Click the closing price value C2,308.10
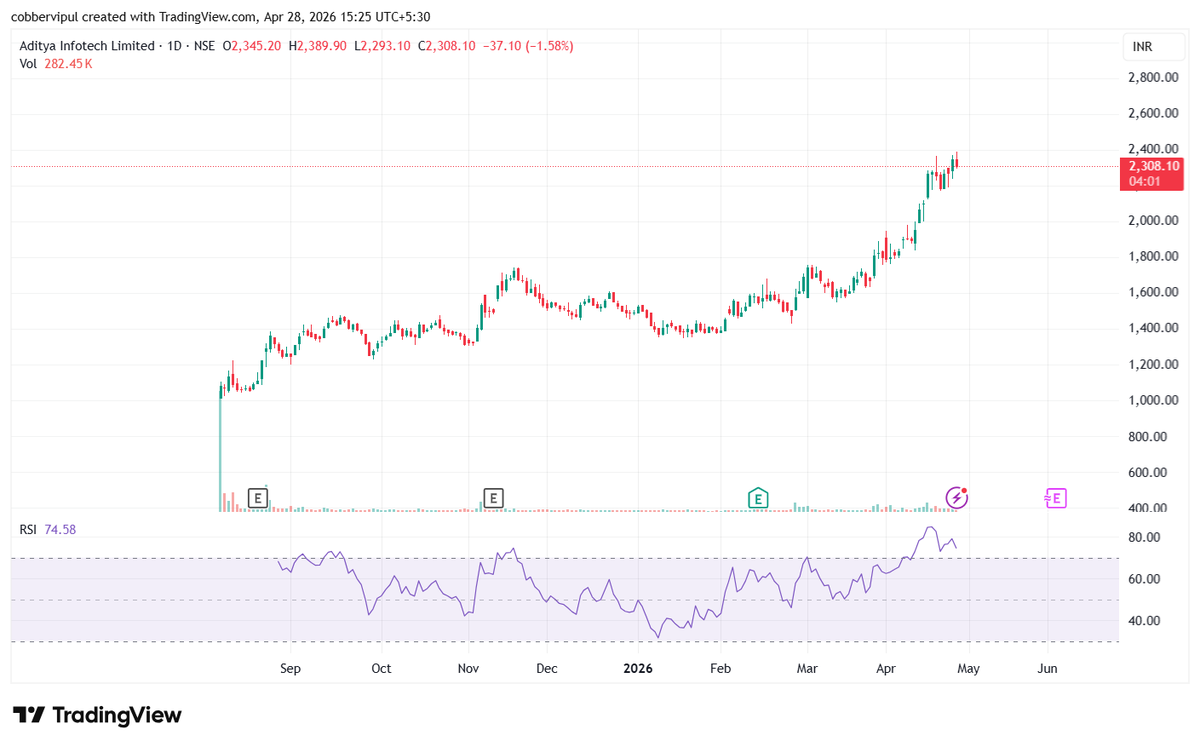 [449, 46]
